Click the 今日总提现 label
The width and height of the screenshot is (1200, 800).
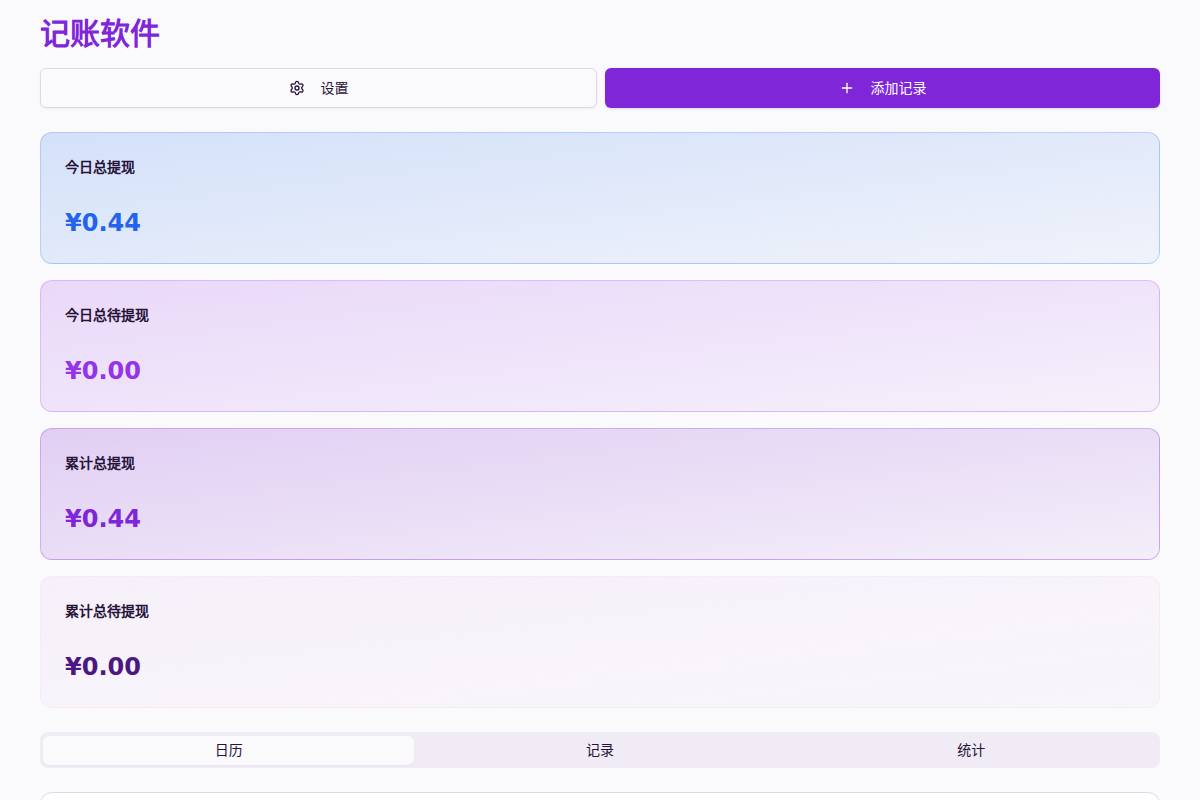pos(100,167)
